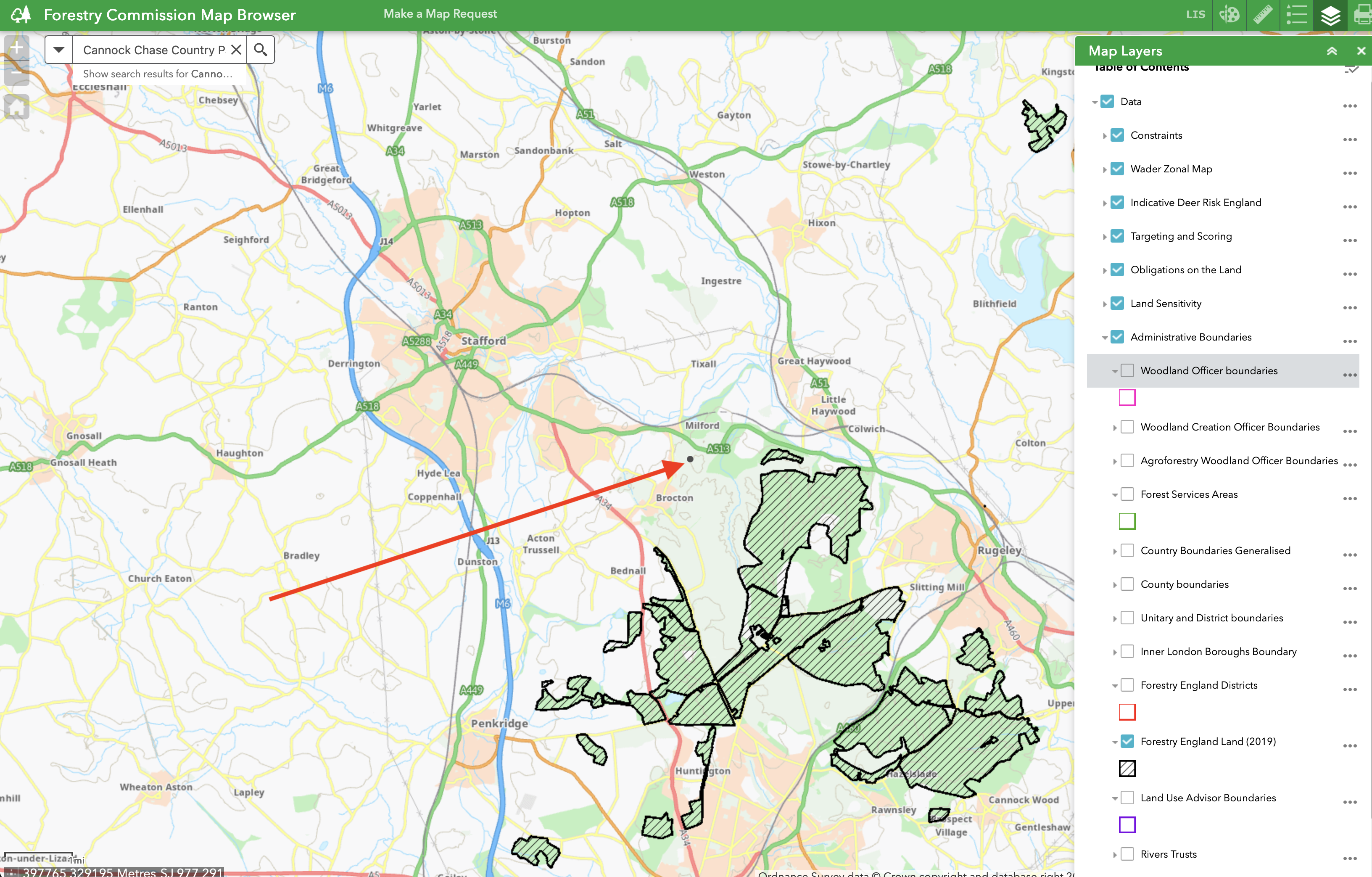Collapse Land Use Advisor Boundaries legend
This screenshot has height=877, width=1372.
(1114, 799)
